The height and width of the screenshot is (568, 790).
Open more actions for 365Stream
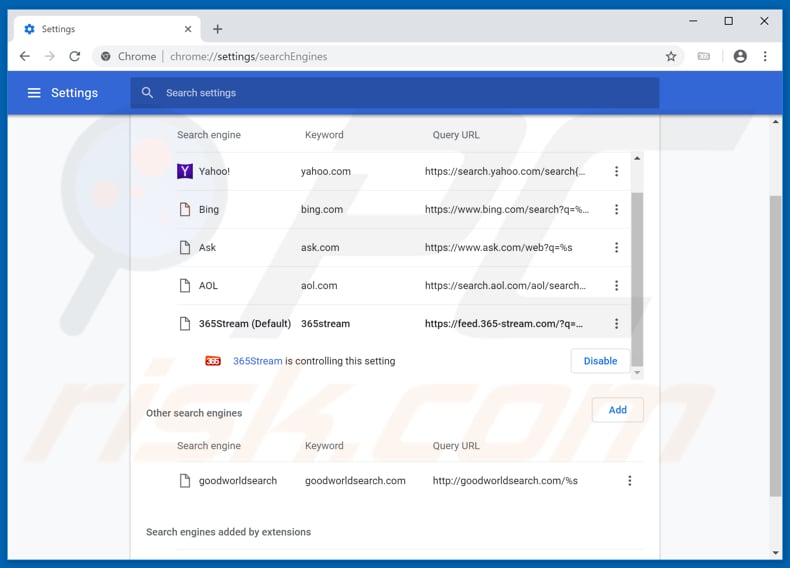tap(616, 324)
